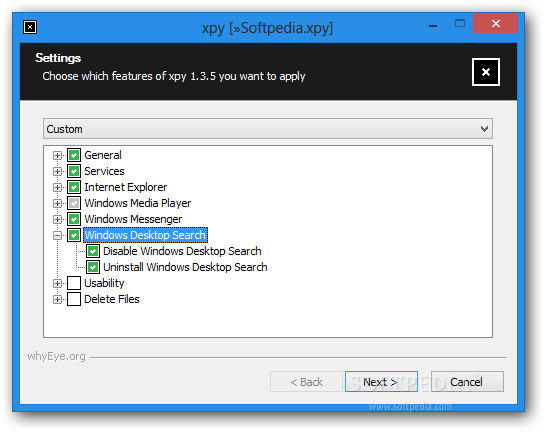
Task: Maximize the xpy window
Action: point(460,24)
